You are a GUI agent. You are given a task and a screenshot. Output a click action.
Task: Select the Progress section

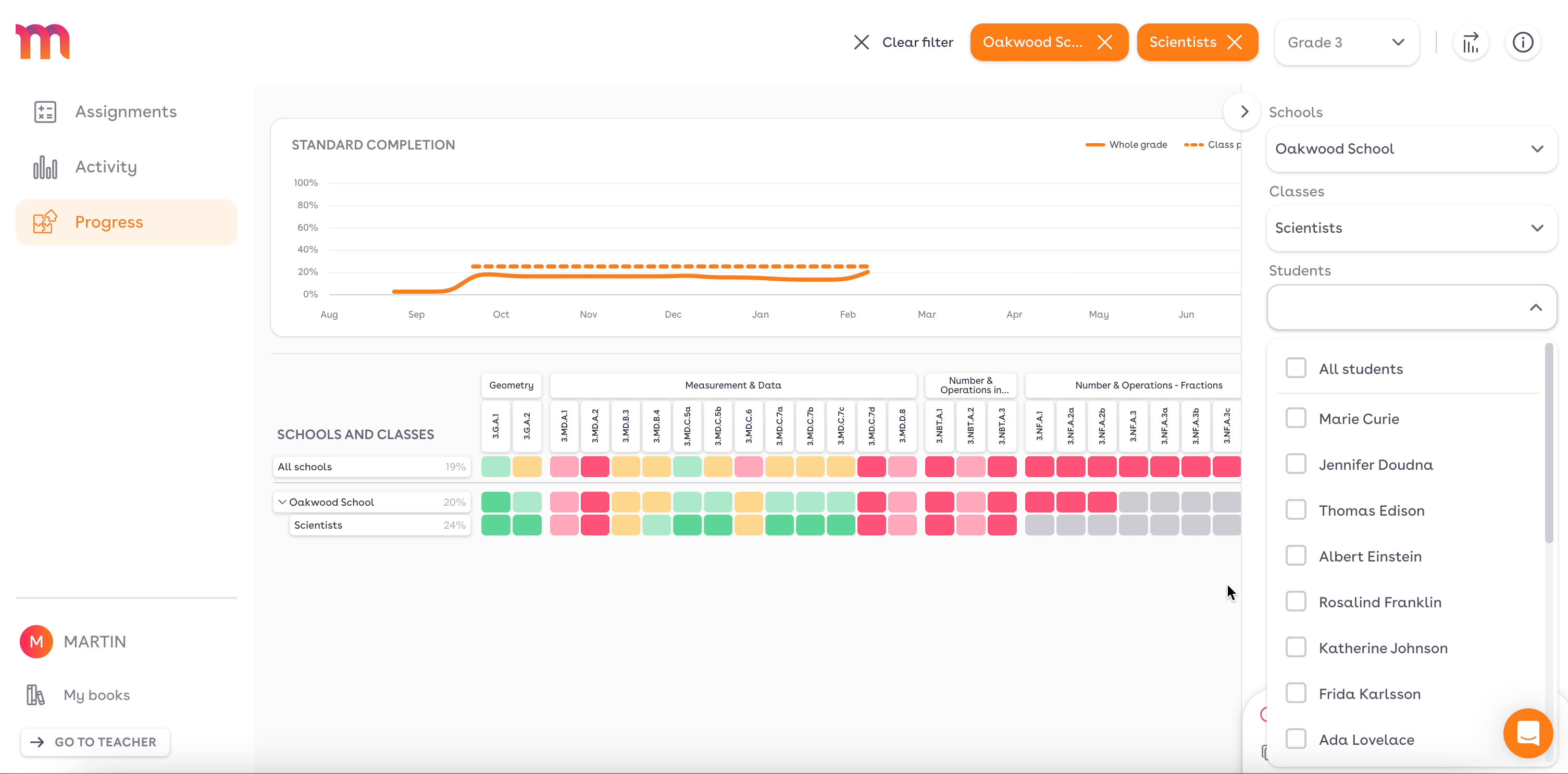126,222
